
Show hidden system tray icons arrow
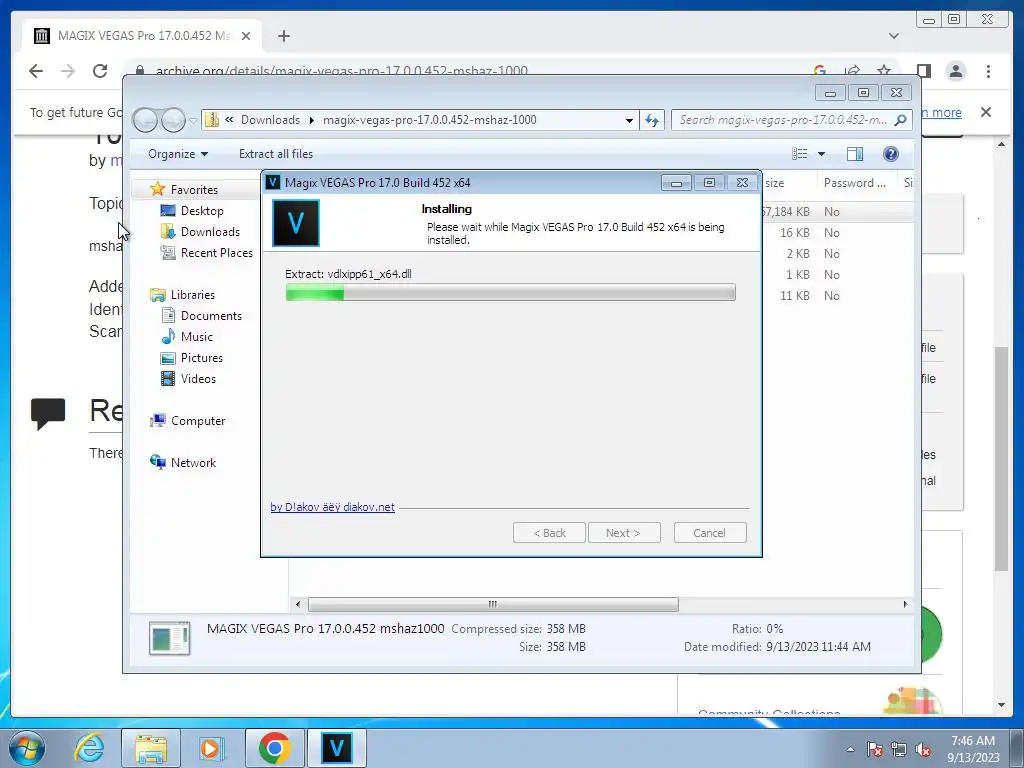click(850, 749)
